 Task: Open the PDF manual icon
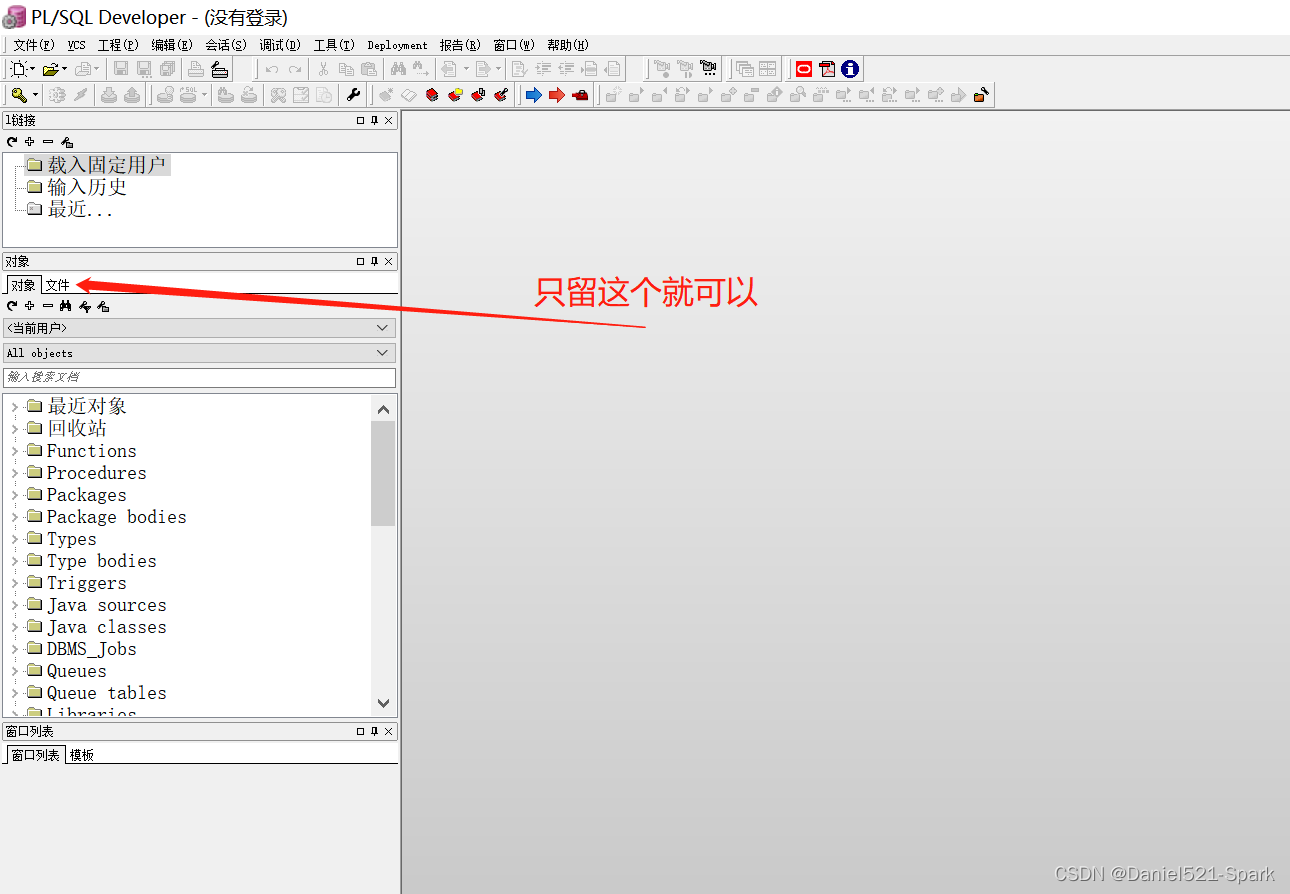tap(827, 69)
